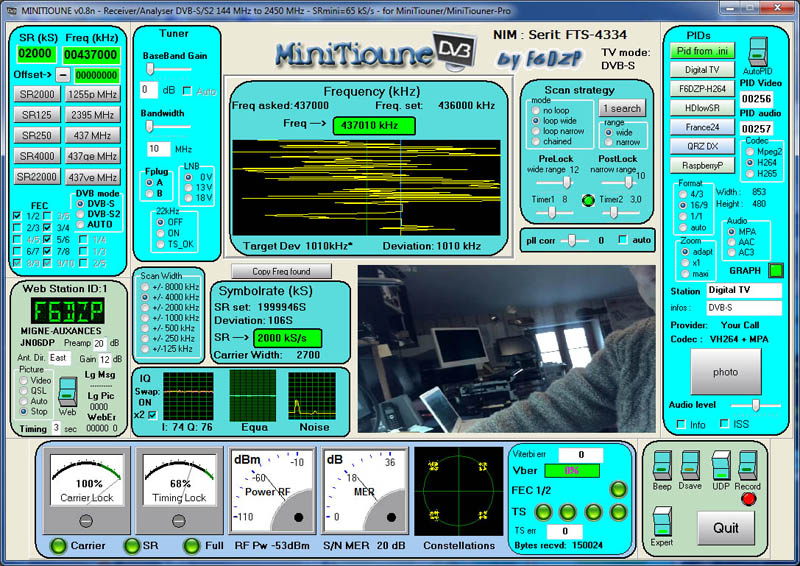The width and height of the screenshot is (800, 566).
Task: Click the Quit button
Action: [726, 528]
